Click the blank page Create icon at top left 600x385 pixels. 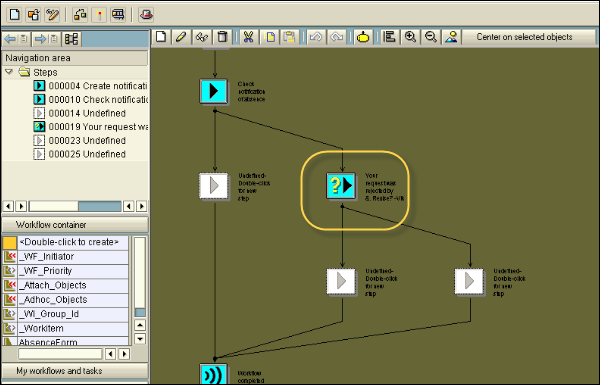click(x=15, y=15)
